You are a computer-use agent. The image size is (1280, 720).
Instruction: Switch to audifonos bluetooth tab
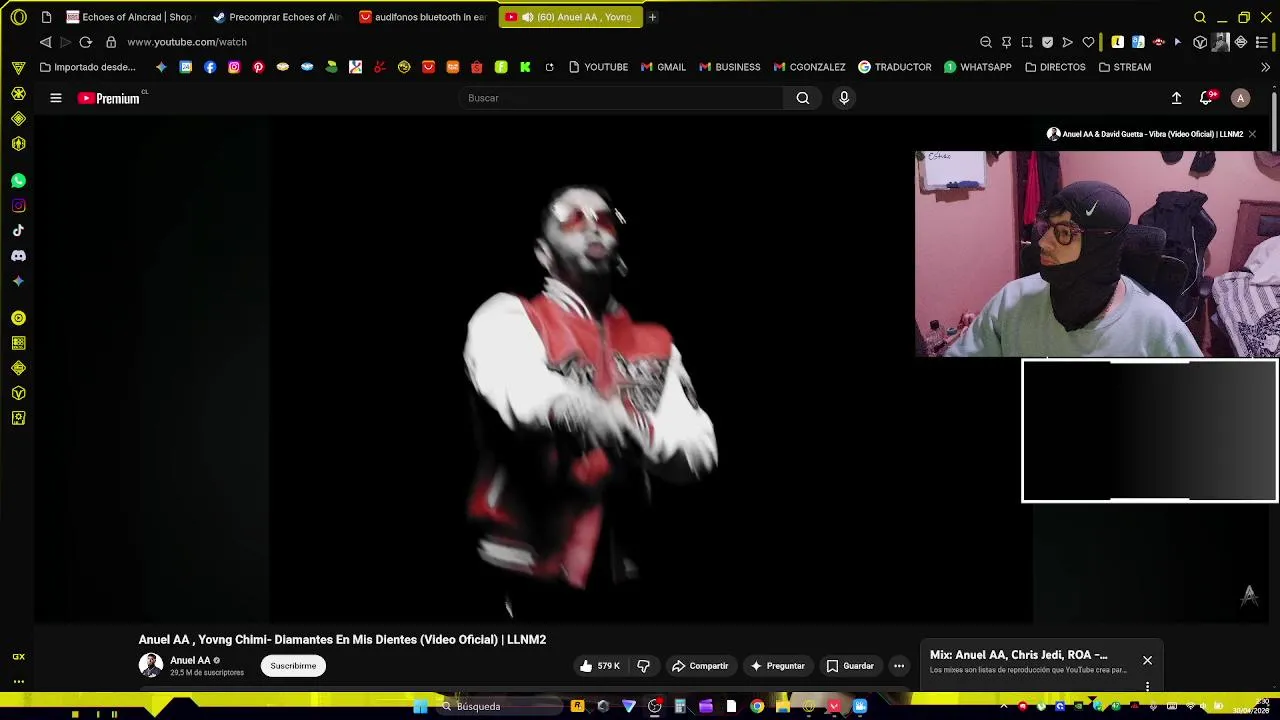pos(424,17)
